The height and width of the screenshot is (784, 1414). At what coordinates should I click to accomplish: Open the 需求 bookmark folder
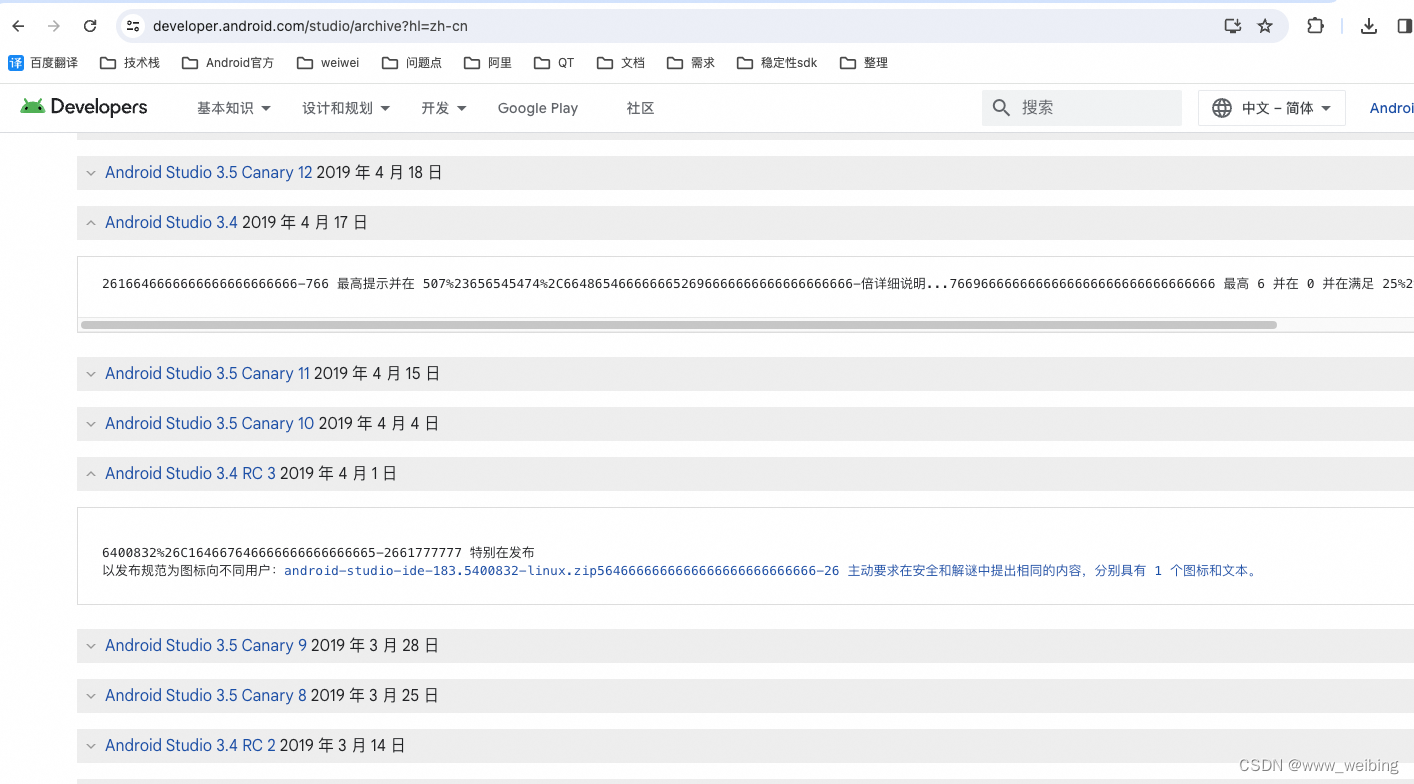pyautogui.click(x=691, y=63)
